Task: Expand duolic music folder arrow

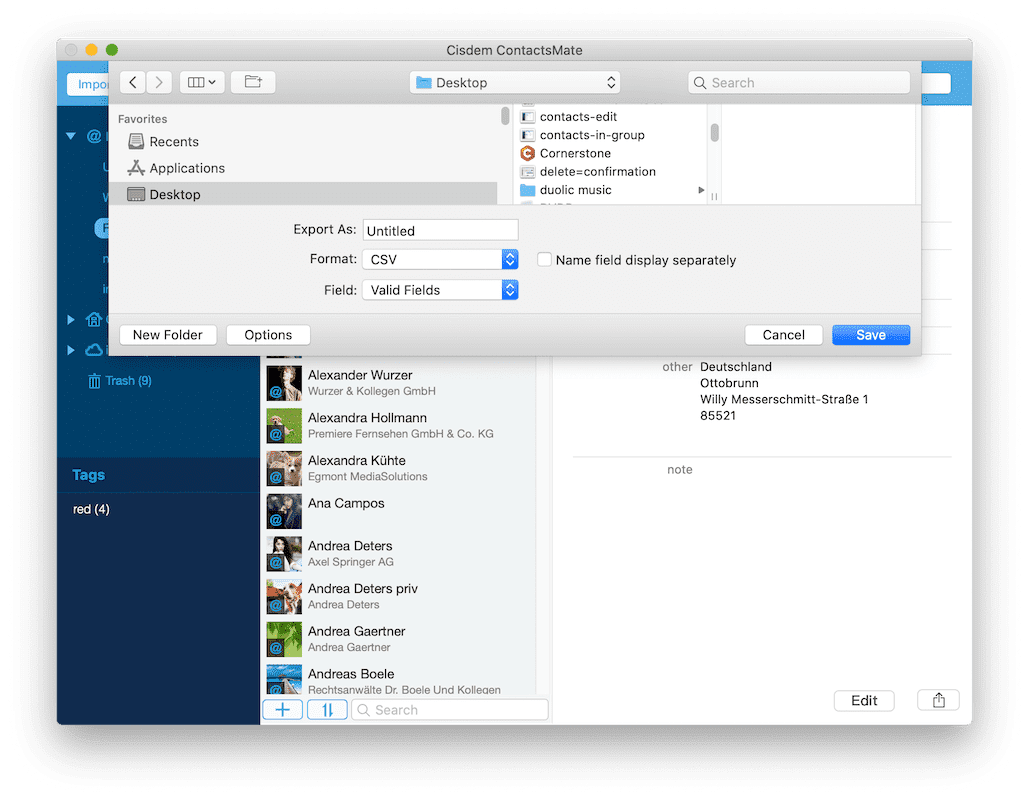Action: click(701, 190)
